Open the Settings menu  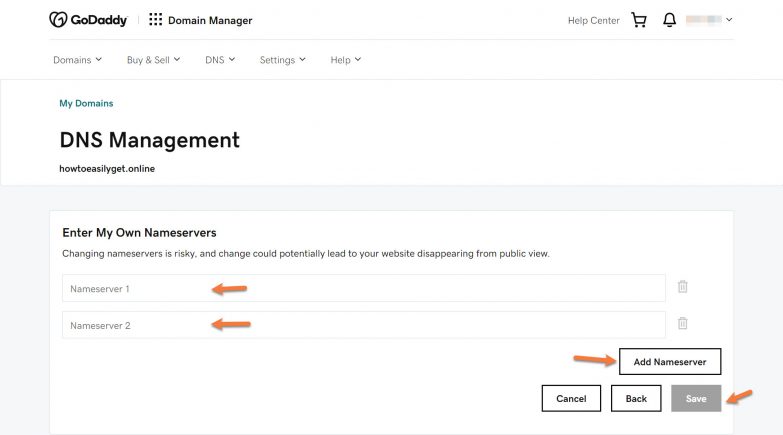[282, 60]
